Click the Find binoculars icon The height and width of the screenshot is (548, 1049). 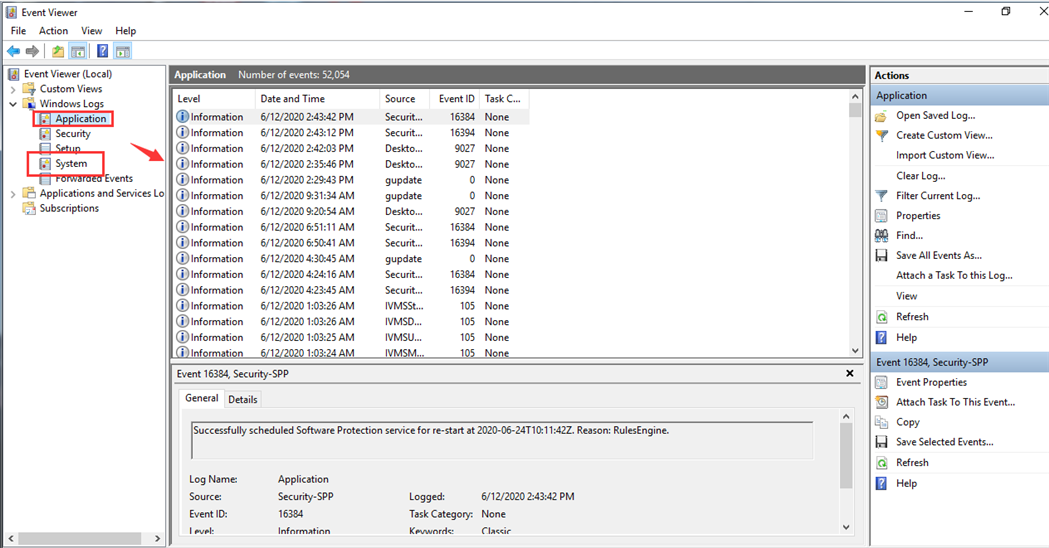tap(882, 236)
